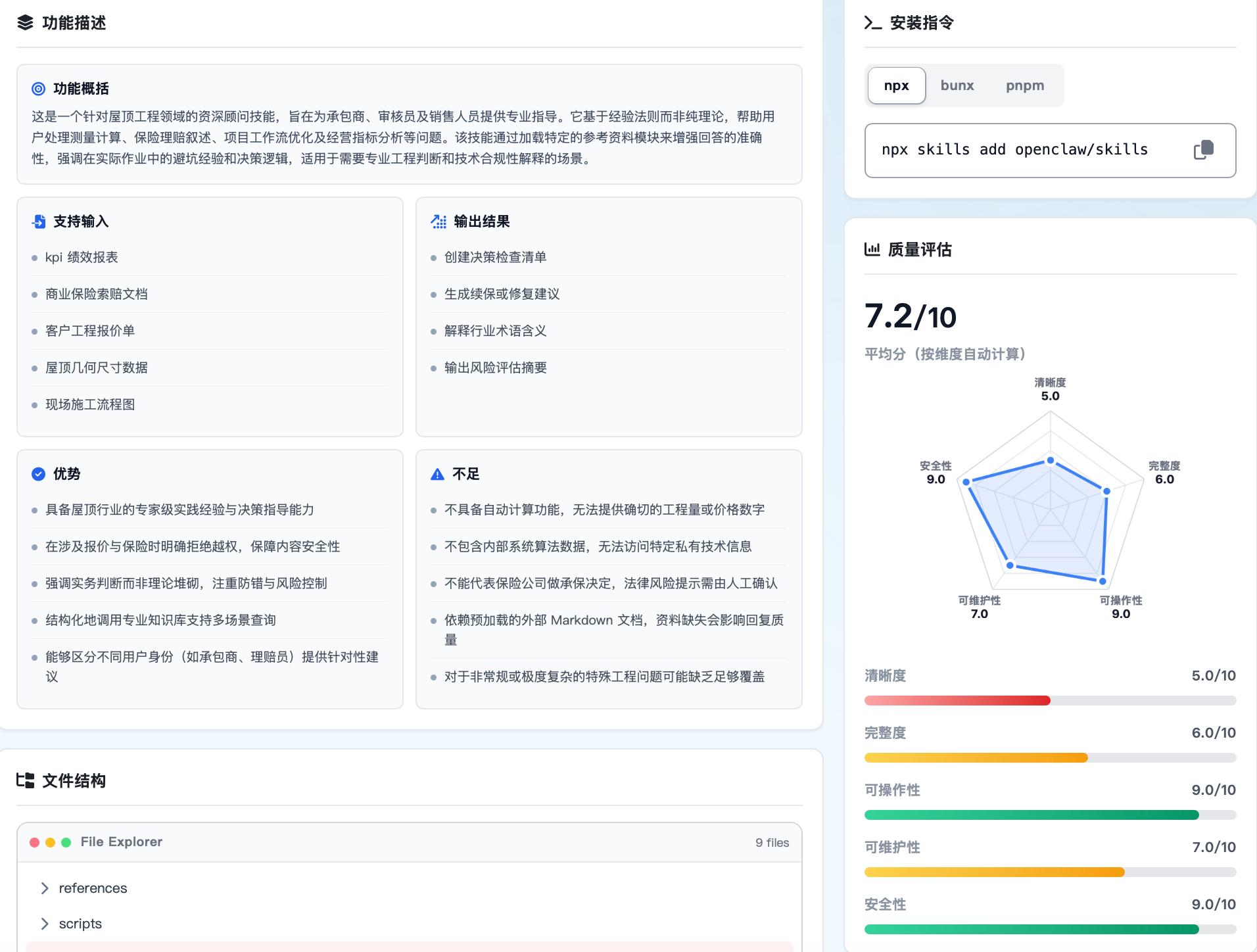Click the 质量评估 bar chart icon

coord(873,250)
